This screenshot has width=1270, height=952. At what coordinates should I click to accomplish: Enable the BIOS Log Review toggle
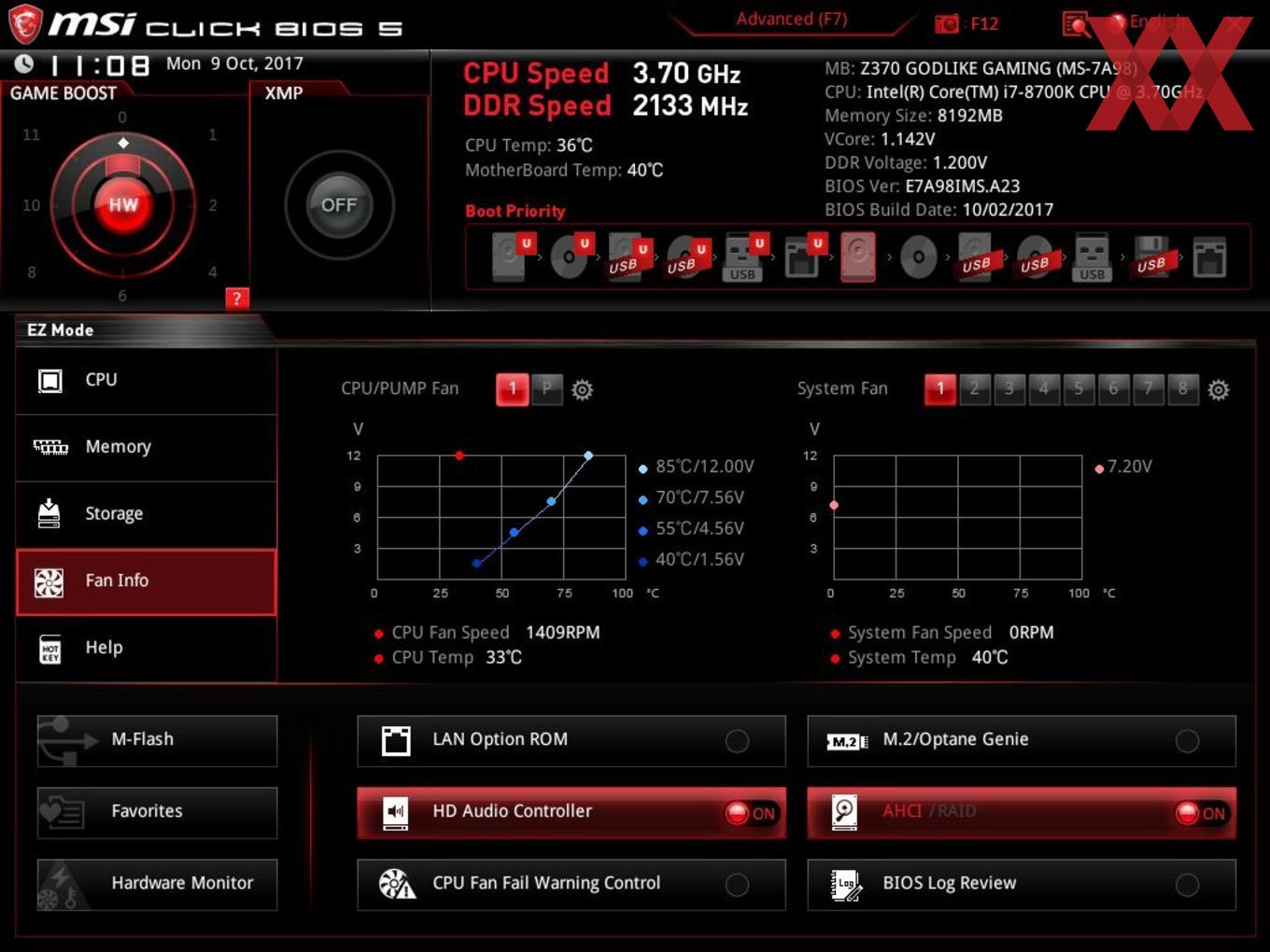click(1187, 885)
